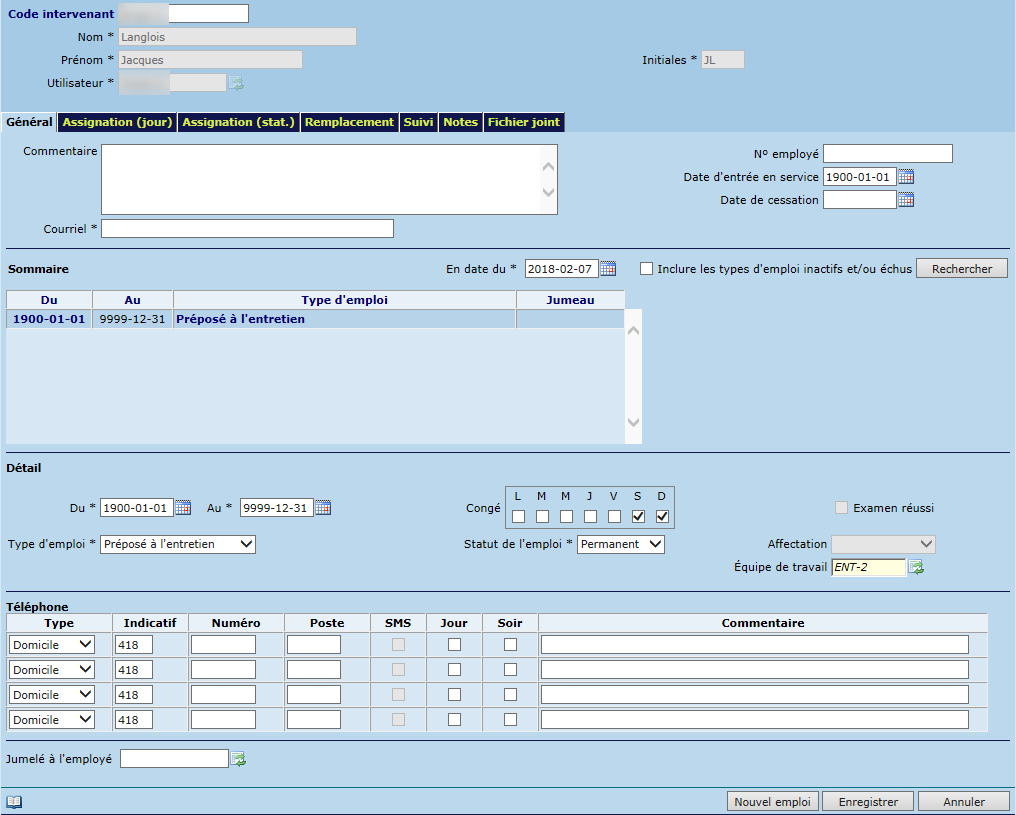Open calendar for Détail Au date
The height and width of the screenshot is (815, 1016).
322,508
